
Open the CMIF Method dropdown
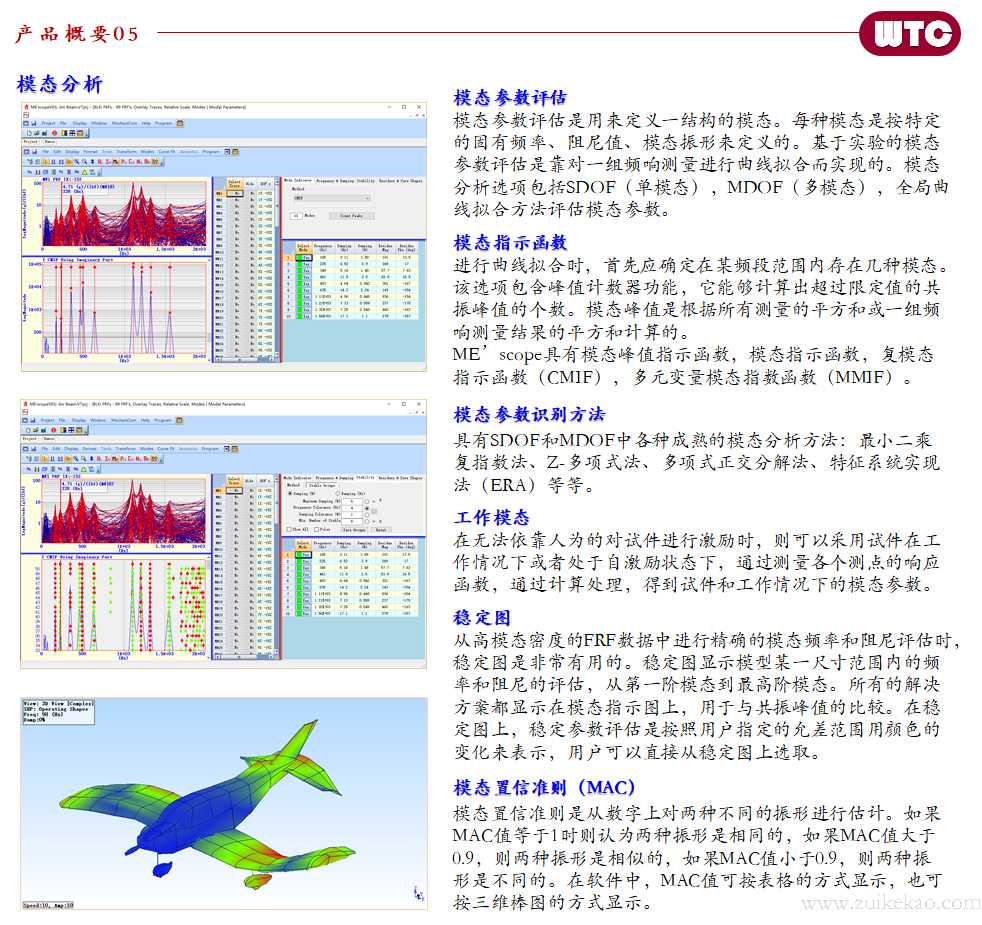330,197
